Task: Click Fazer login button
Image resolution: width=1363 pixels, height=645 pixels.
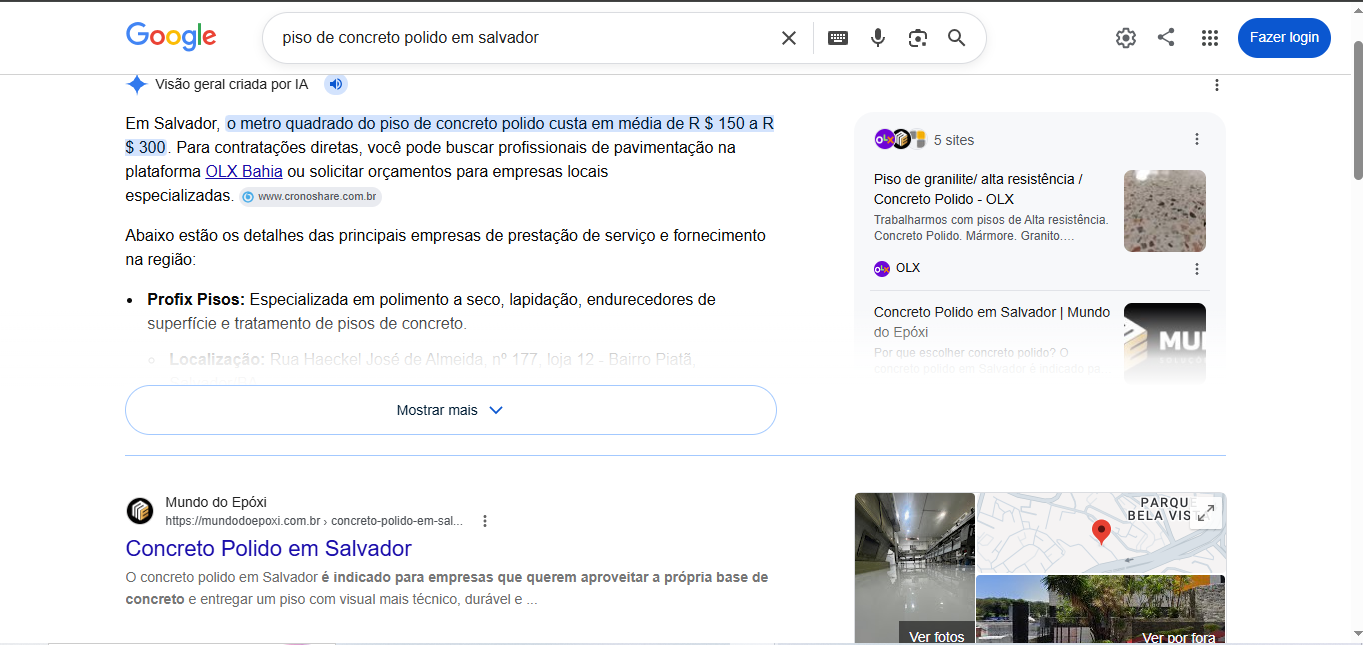Action: point(1284,38)
